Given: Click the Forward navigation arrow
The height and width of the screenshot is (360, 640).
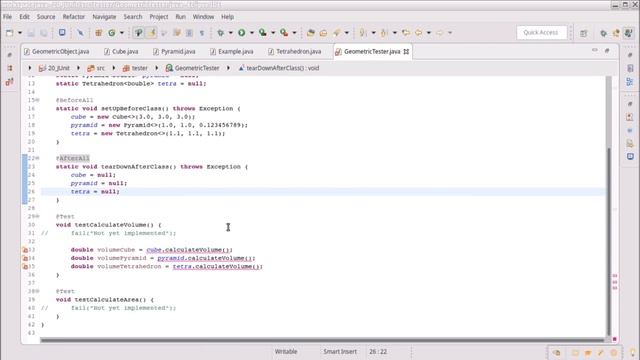Looking at the screenshot, I should [x=440, y=33].
